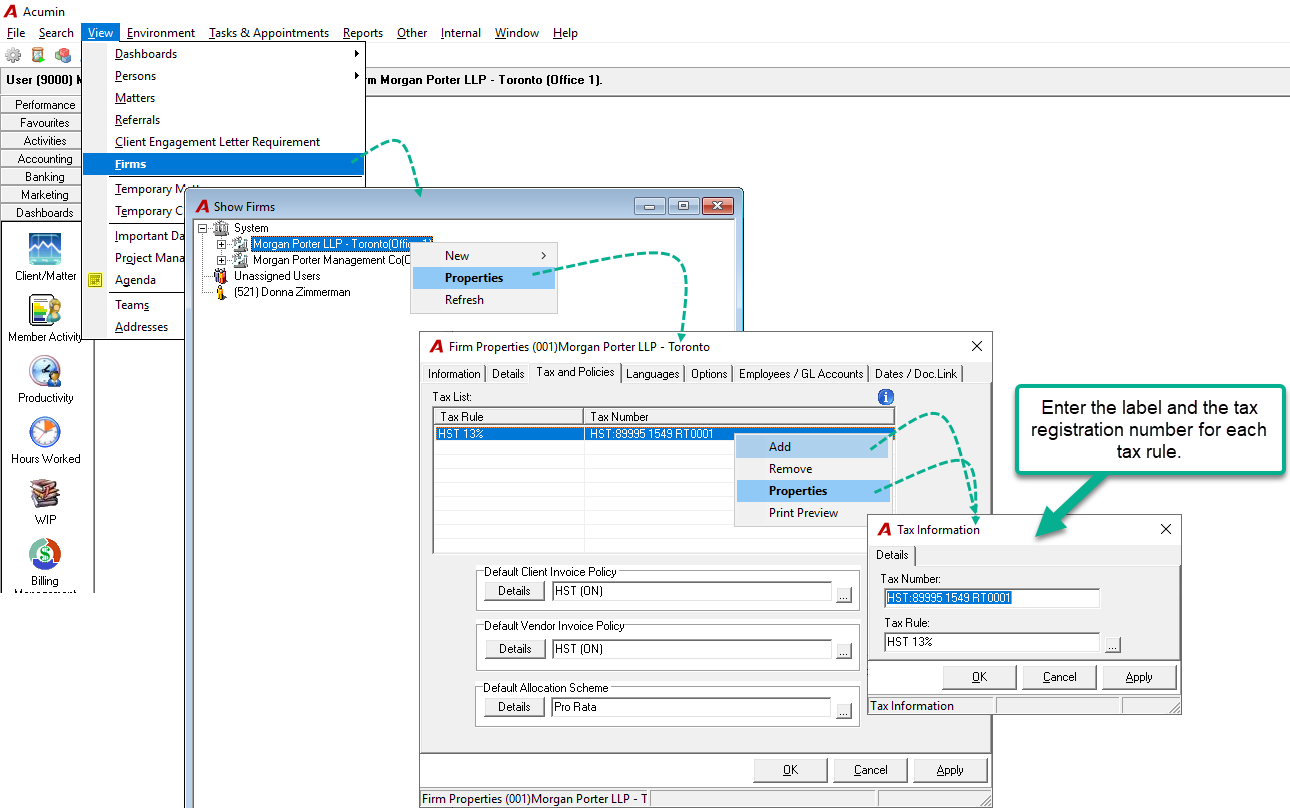Choose Add in the tax list context menu

pyautogui.click(x=812, y=447)
